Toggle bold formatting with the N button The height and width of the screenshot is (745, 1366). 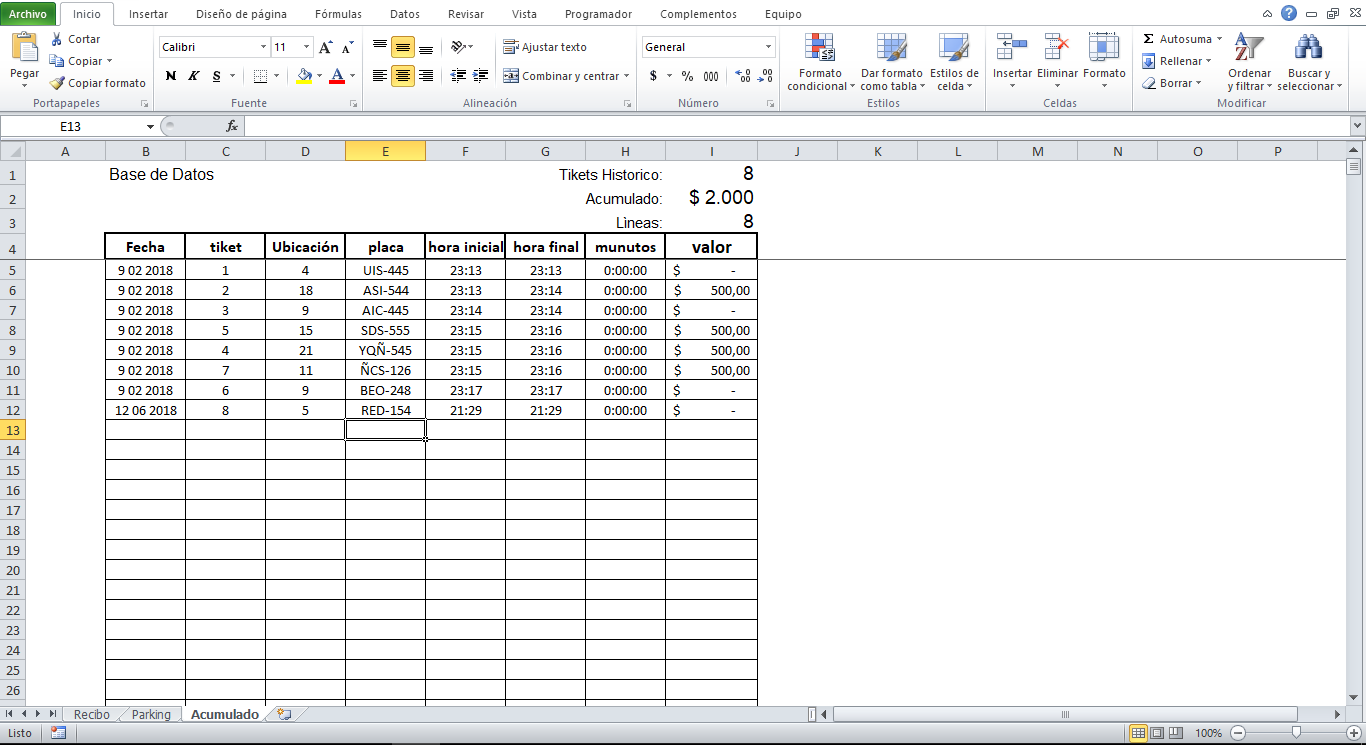[169, 75]
